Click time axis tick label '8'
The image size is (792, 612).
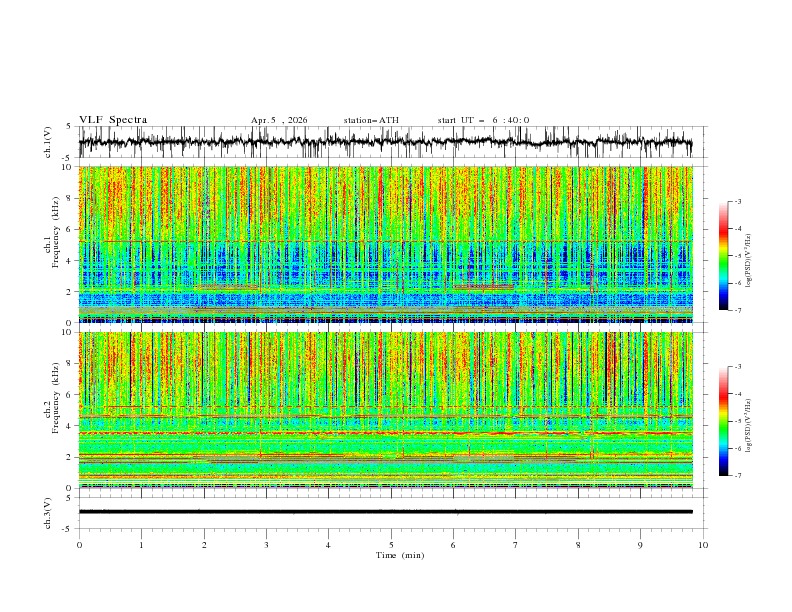[578, 545]
